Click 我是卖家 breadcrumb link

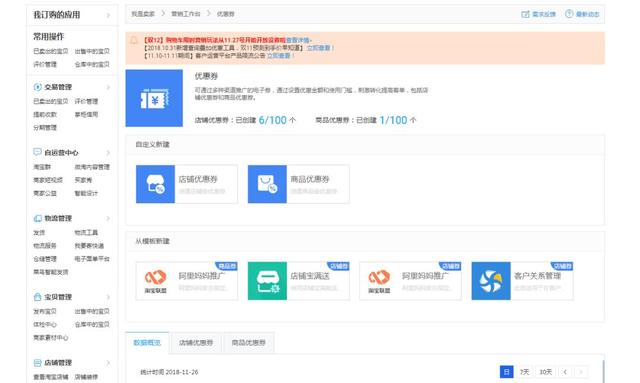(143, 14)
